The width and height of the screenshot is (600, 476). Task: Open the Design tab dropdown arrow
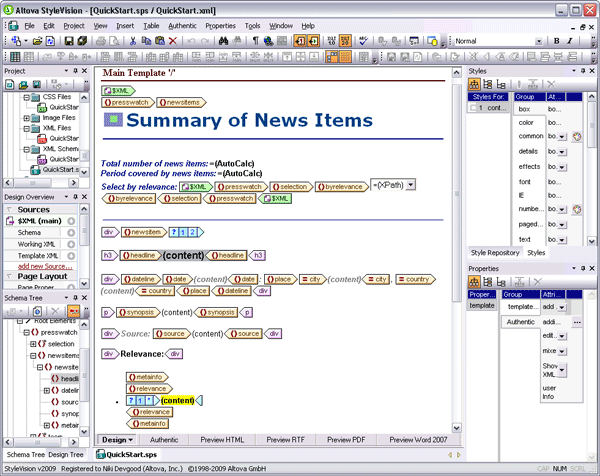click(x=130, y=440)
